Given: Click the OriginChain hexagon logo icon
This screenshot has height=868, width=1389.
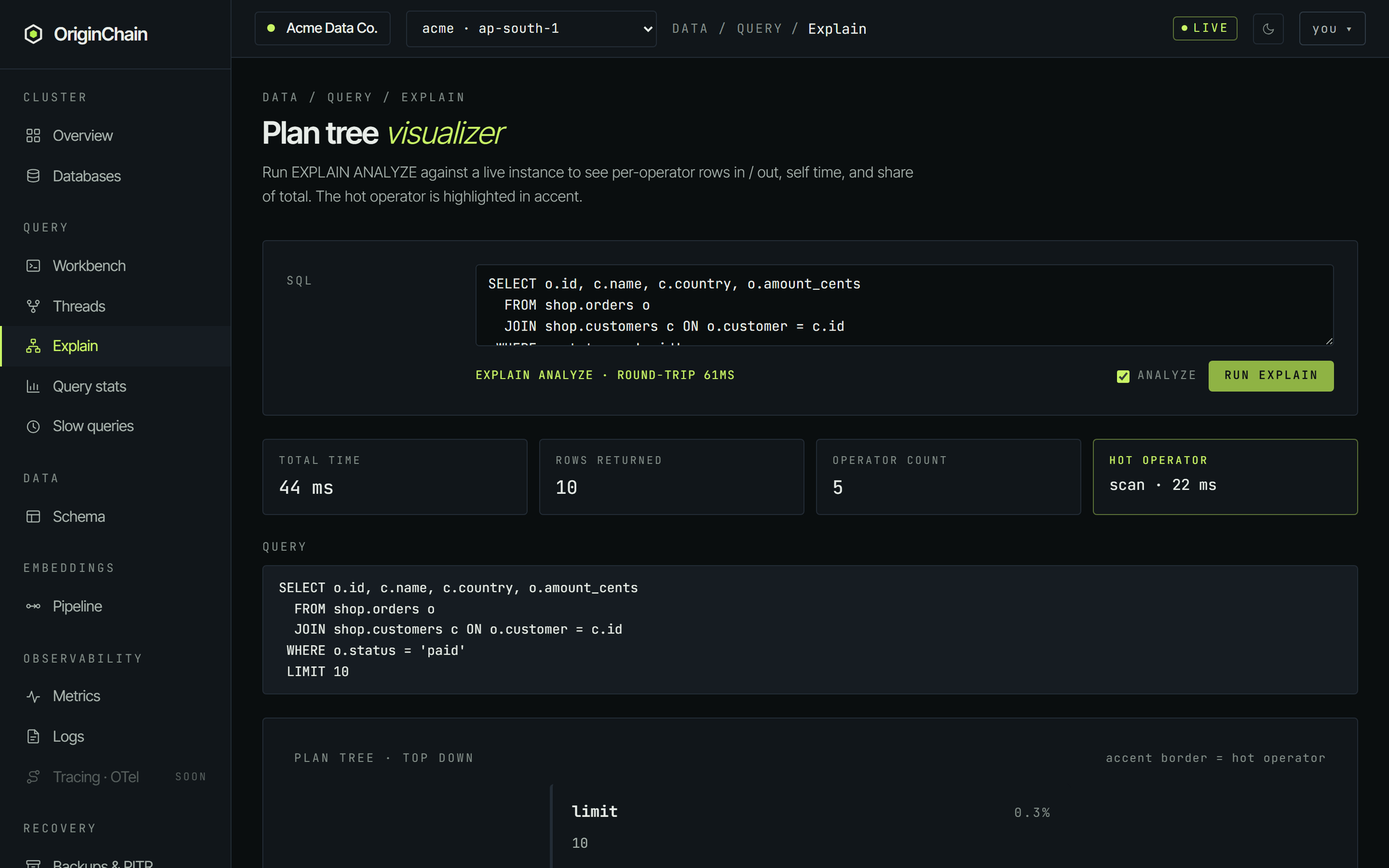Looking at the screenshot, I should [x=33, y=34].
